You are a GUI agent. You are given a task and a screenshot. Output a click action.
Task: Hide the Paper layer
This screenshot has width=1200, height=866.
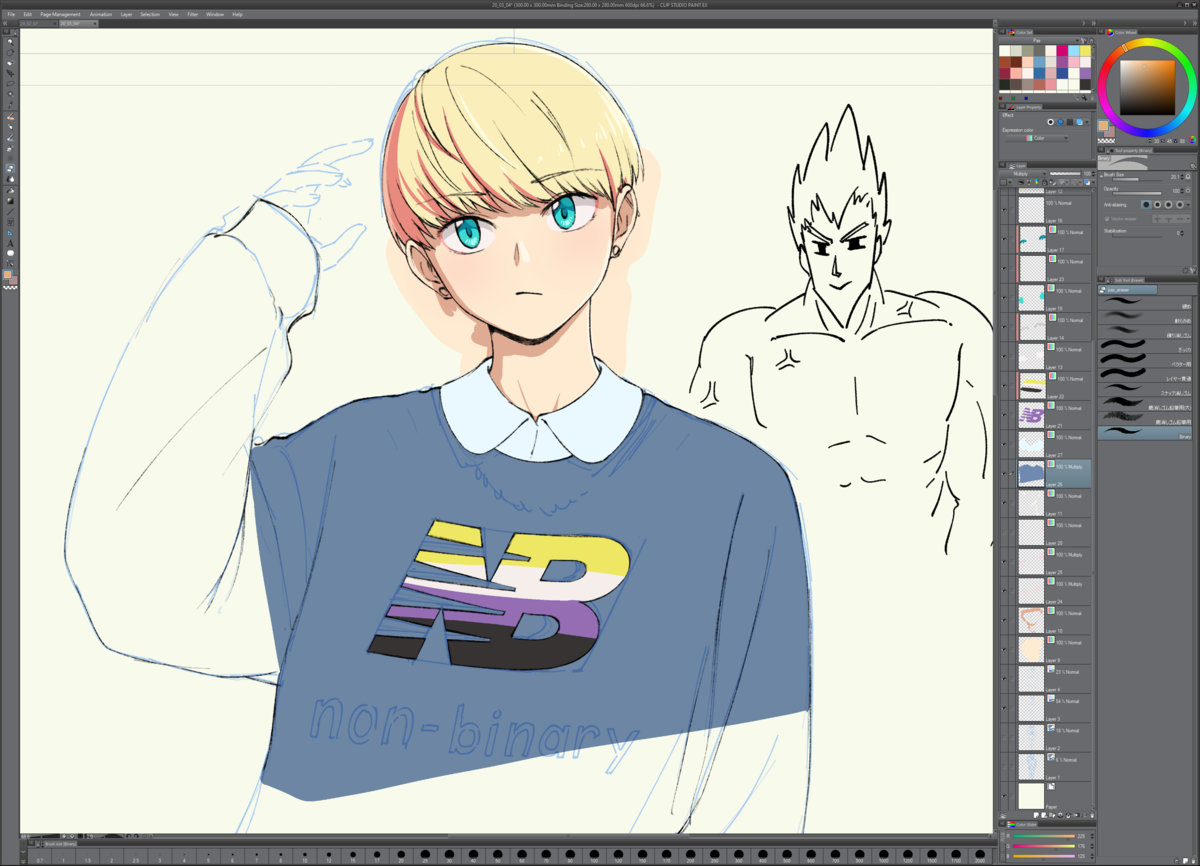(x=1004, y=795)
